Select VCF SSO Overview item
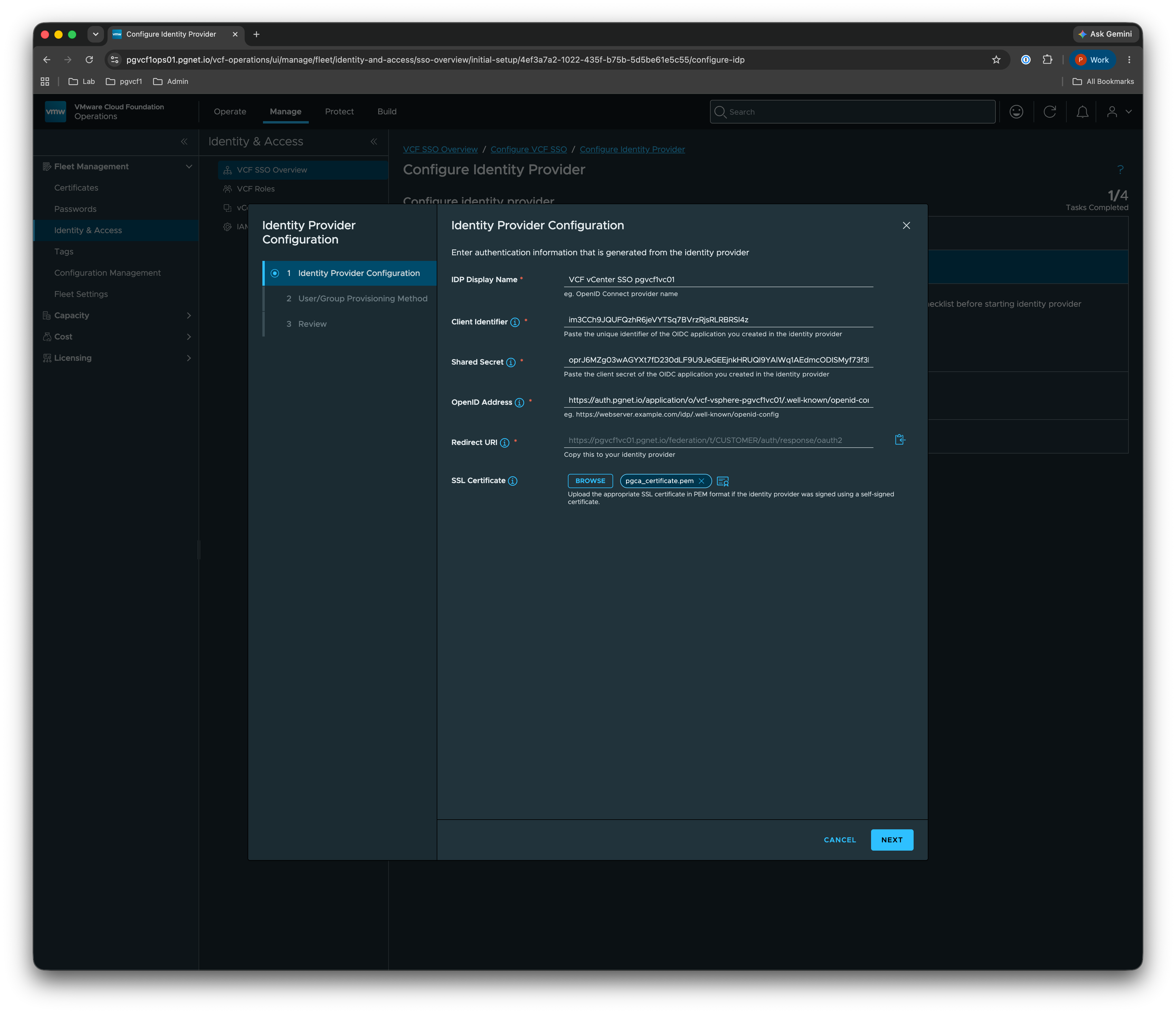1176x1014 pixels. 303,170
